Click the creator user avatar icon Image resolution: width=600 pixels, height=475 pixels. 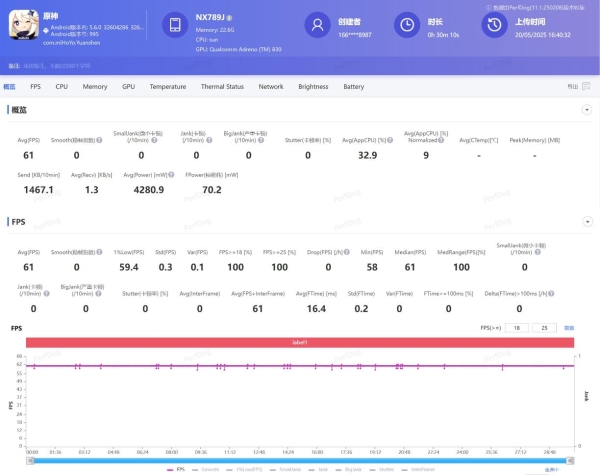318,25
